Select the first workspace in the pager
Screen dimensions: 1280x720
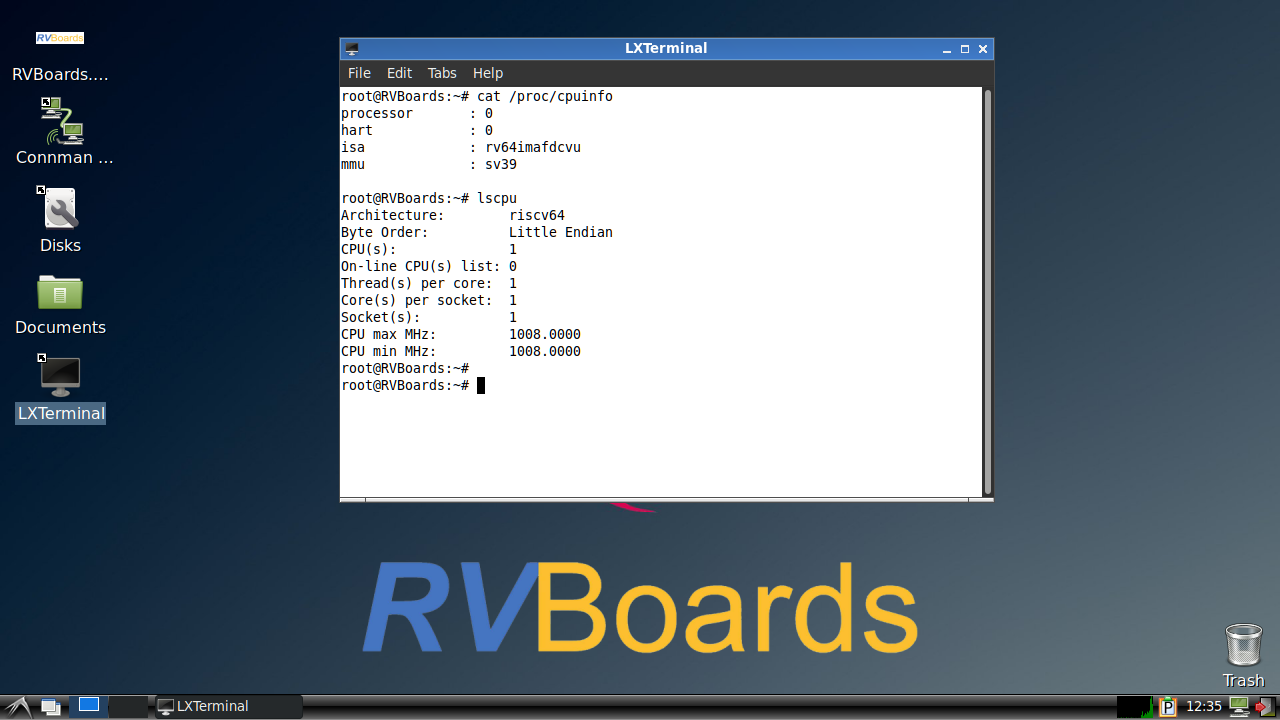point(89,706)
